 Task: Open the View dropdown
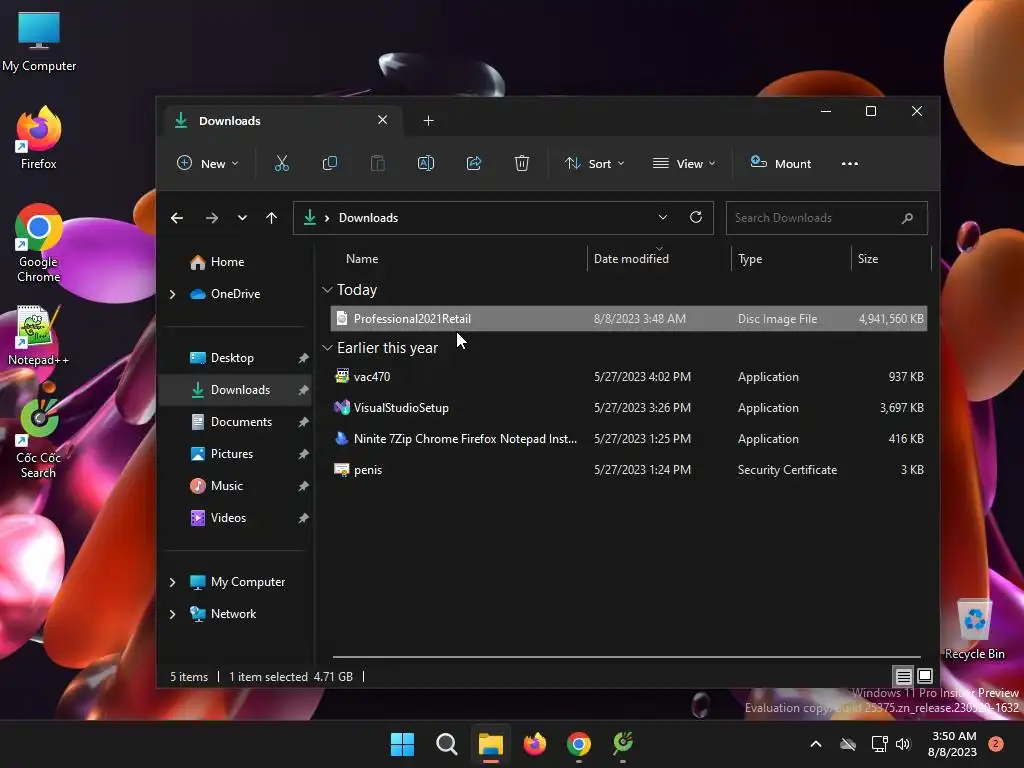tap(684, 163)
